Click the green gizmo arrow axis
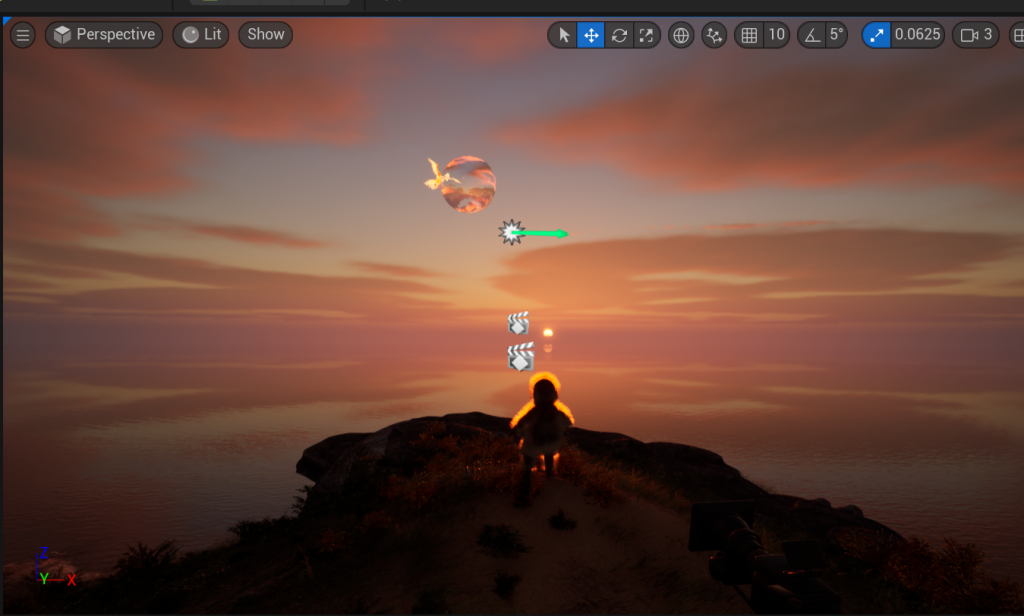 coord(542,233)
